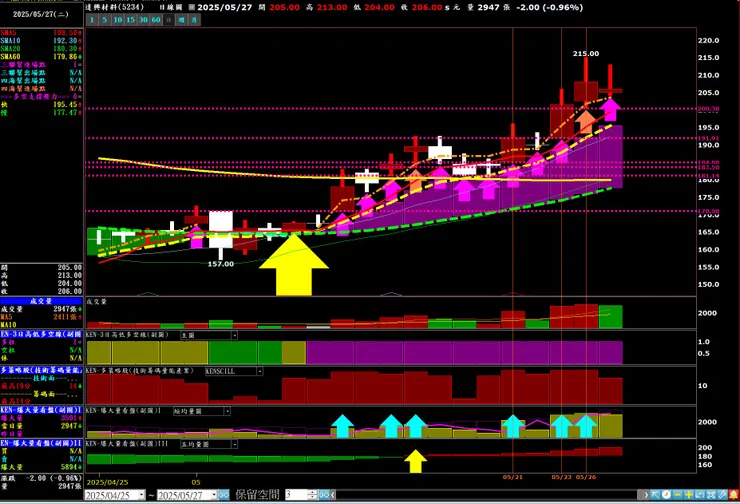Click the SMA60 legend entry
The height and width of the screenshot is (504, 740).
41,57
